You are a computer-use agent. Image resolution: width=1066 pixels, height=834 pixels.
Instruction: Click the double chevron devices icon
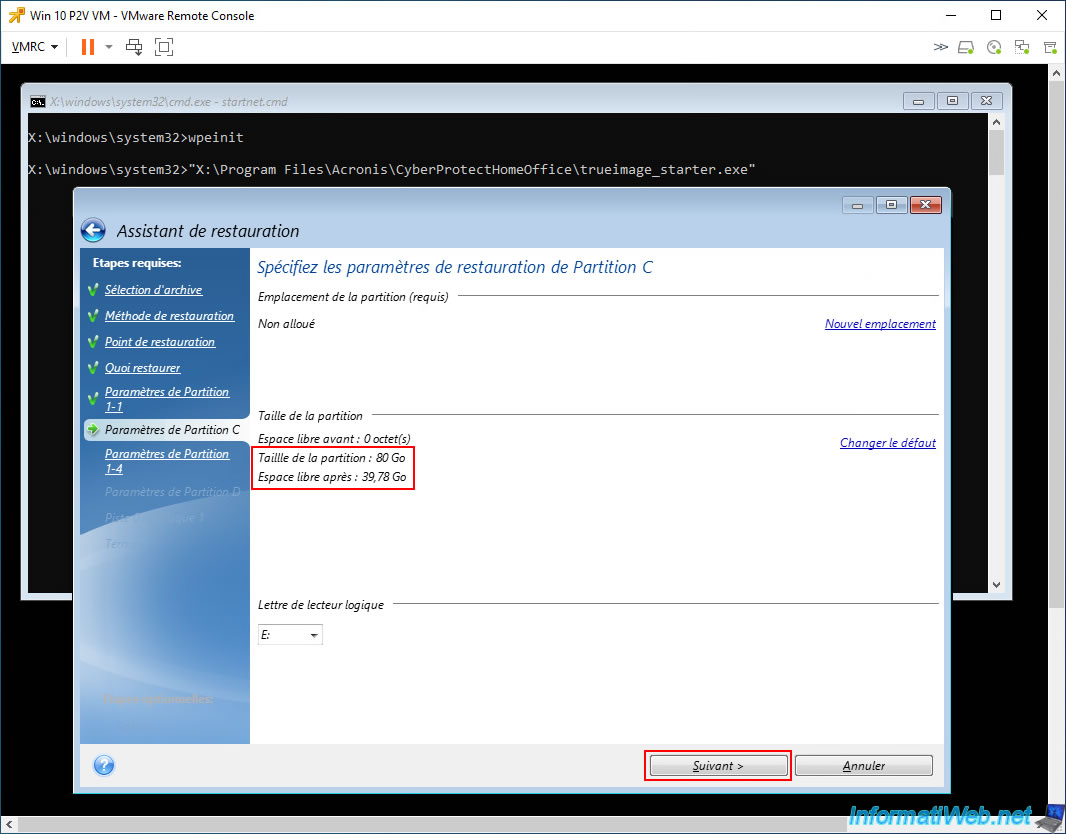pyautogui.click(x=940, y=47)
